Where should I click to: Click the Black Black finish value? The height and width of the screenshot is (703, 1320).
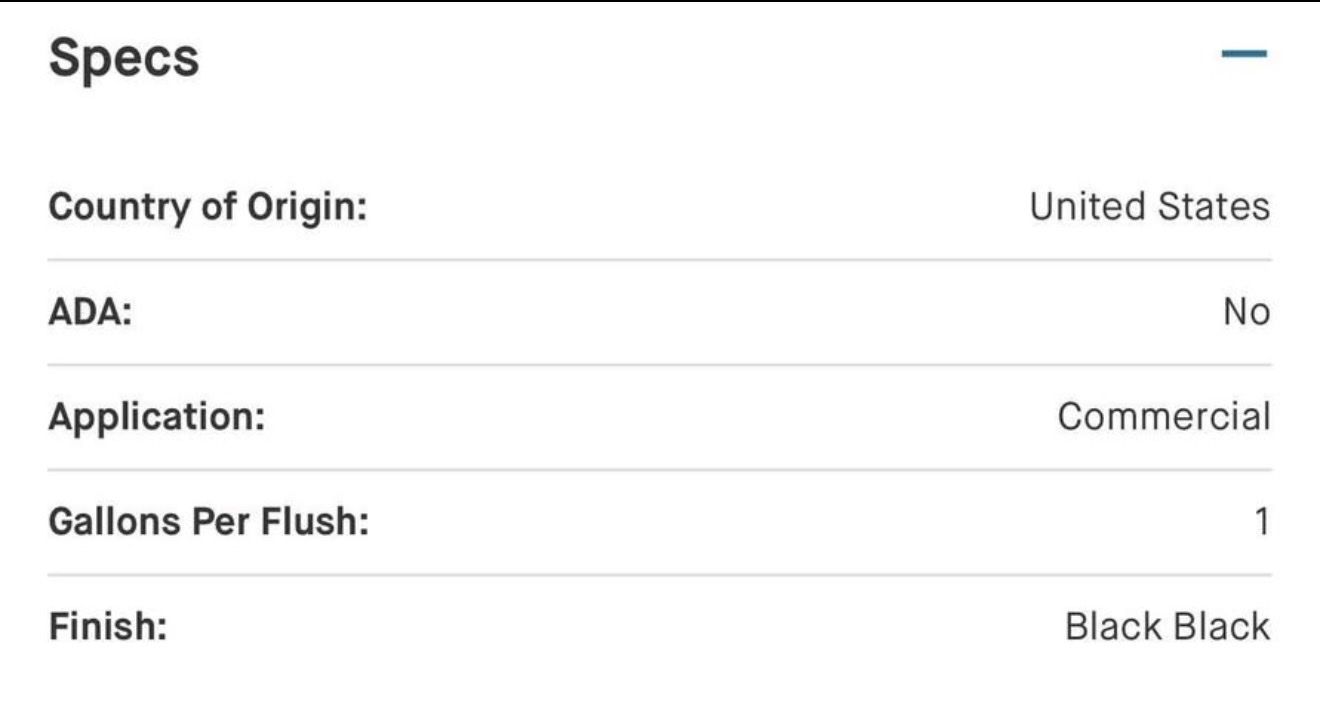1168,627
